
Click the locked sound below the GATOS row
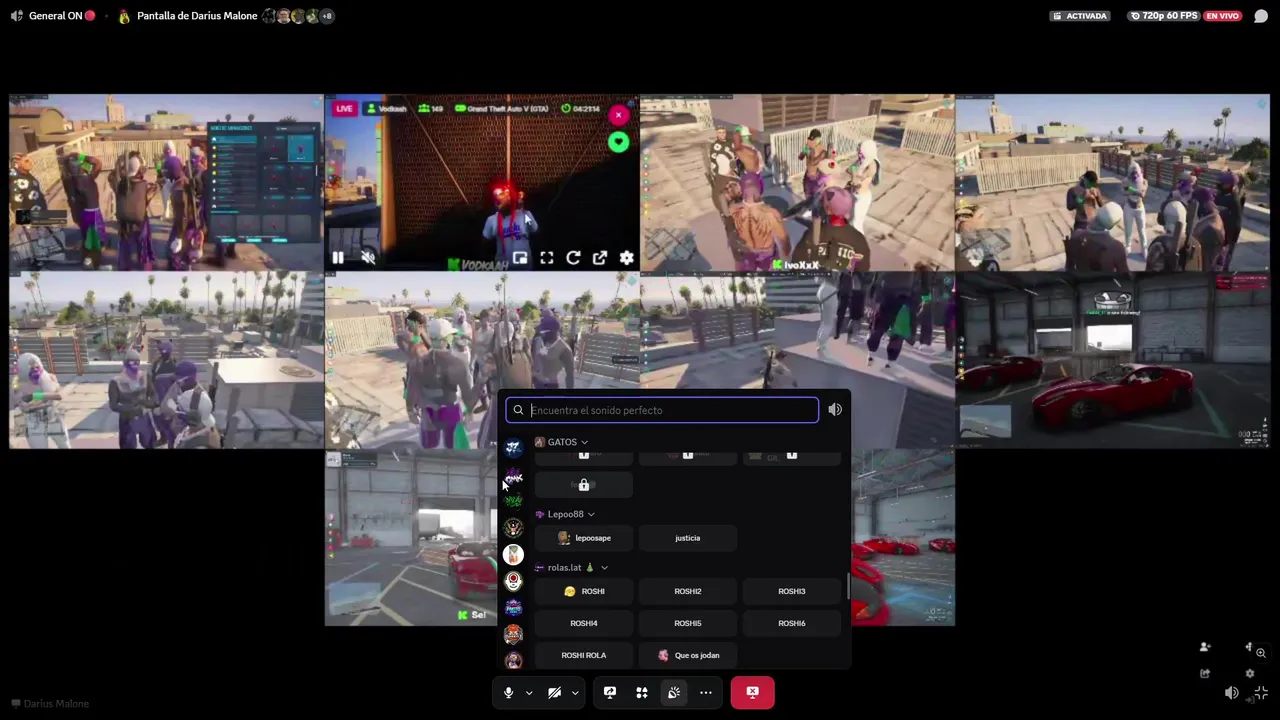coord(584,485)
